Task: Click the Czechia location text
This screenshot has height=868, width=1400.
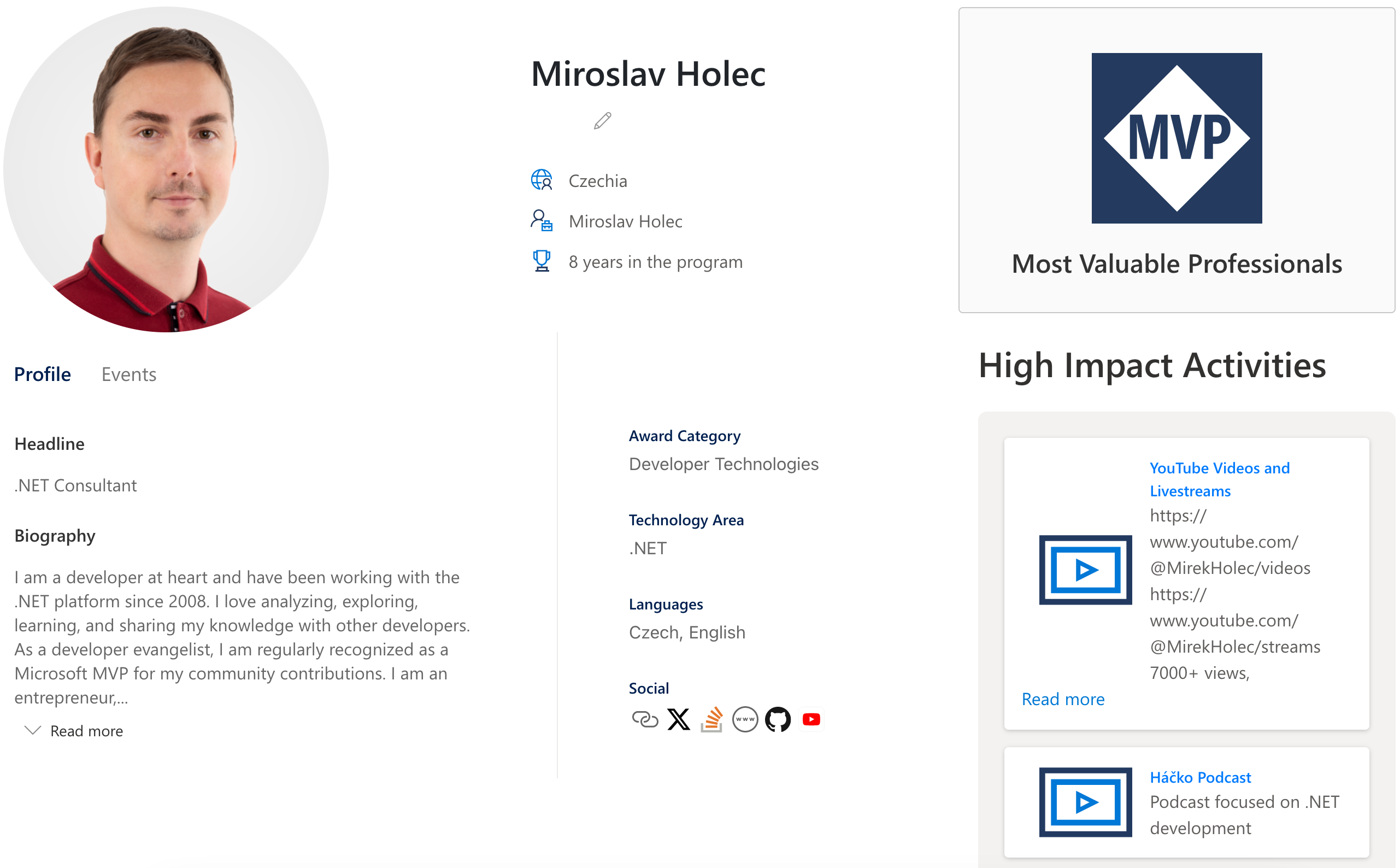Action: pyautogui.click(x=597, y=181)
